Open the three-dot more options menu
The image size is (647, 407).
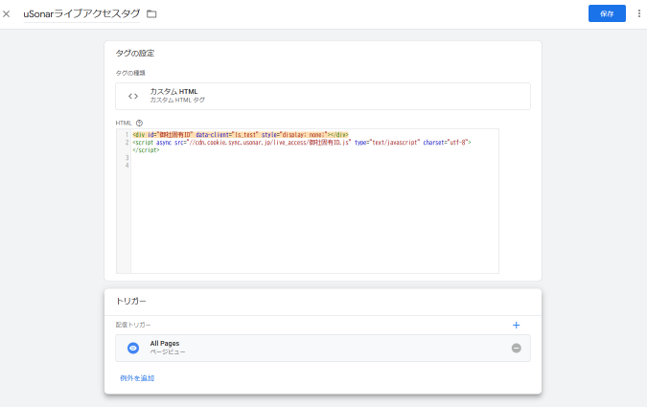click(x=639, y=14)
